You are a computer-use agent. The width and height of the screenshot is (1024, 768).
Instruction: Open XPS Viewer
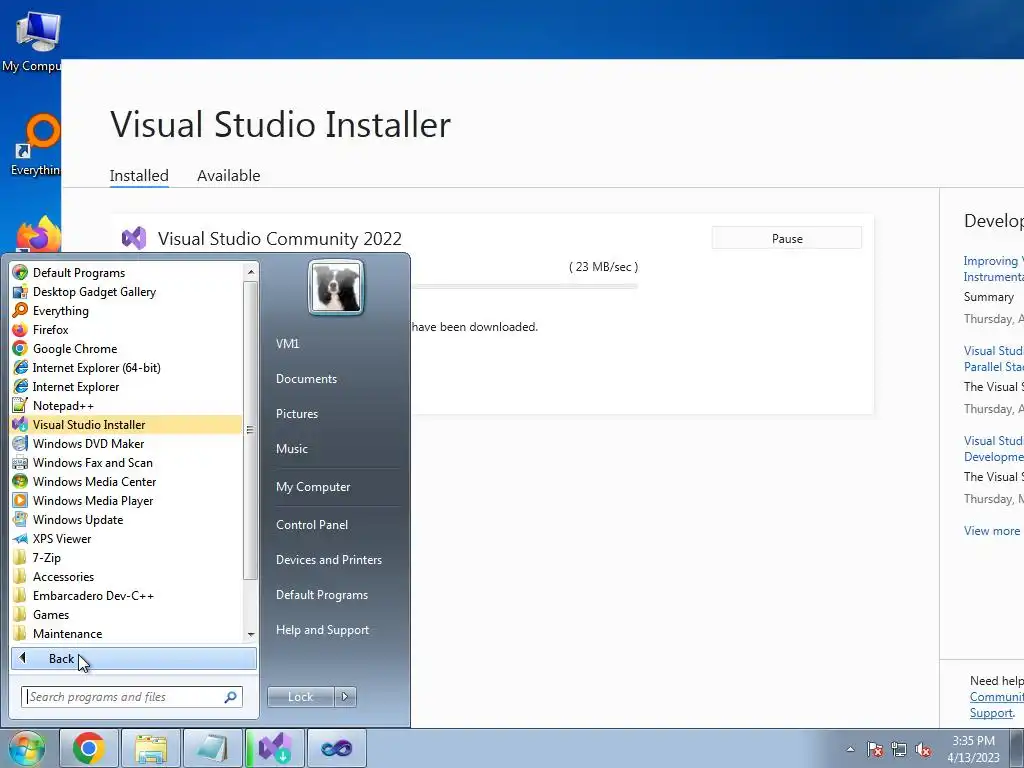[x=126, y=538]
